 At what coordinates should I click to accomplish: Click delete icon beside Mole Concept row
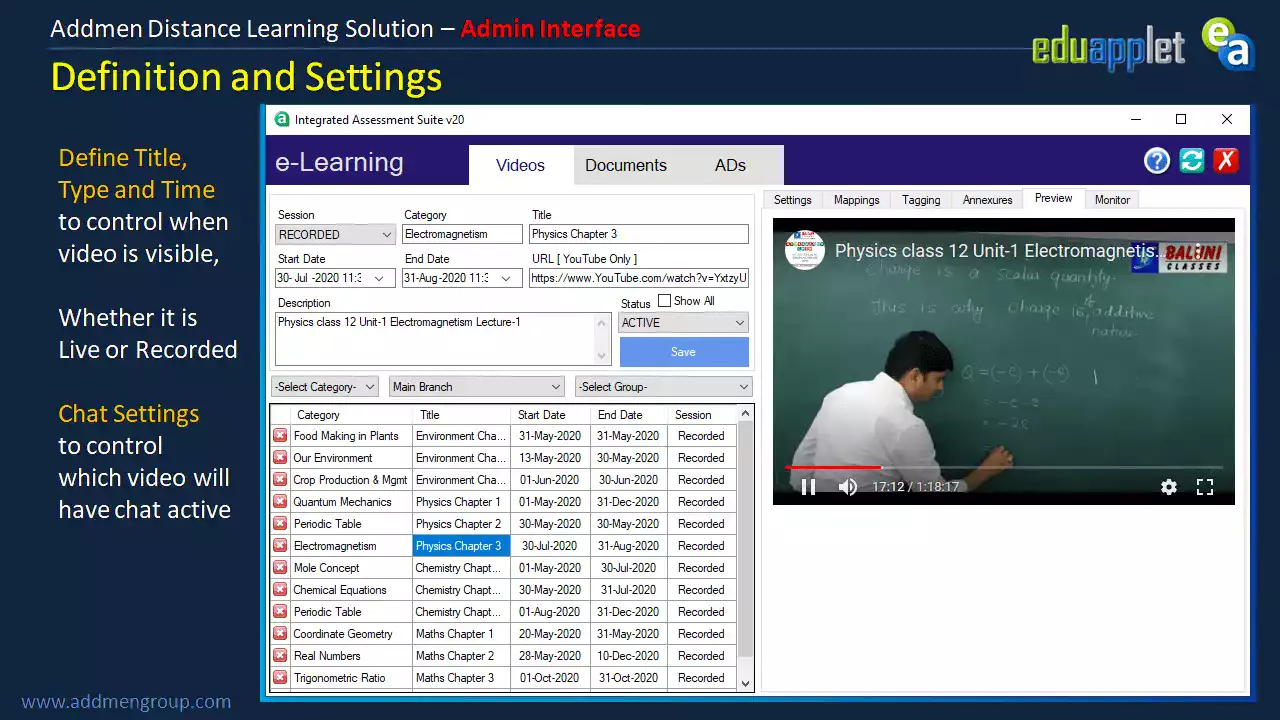tap(280, 568)
